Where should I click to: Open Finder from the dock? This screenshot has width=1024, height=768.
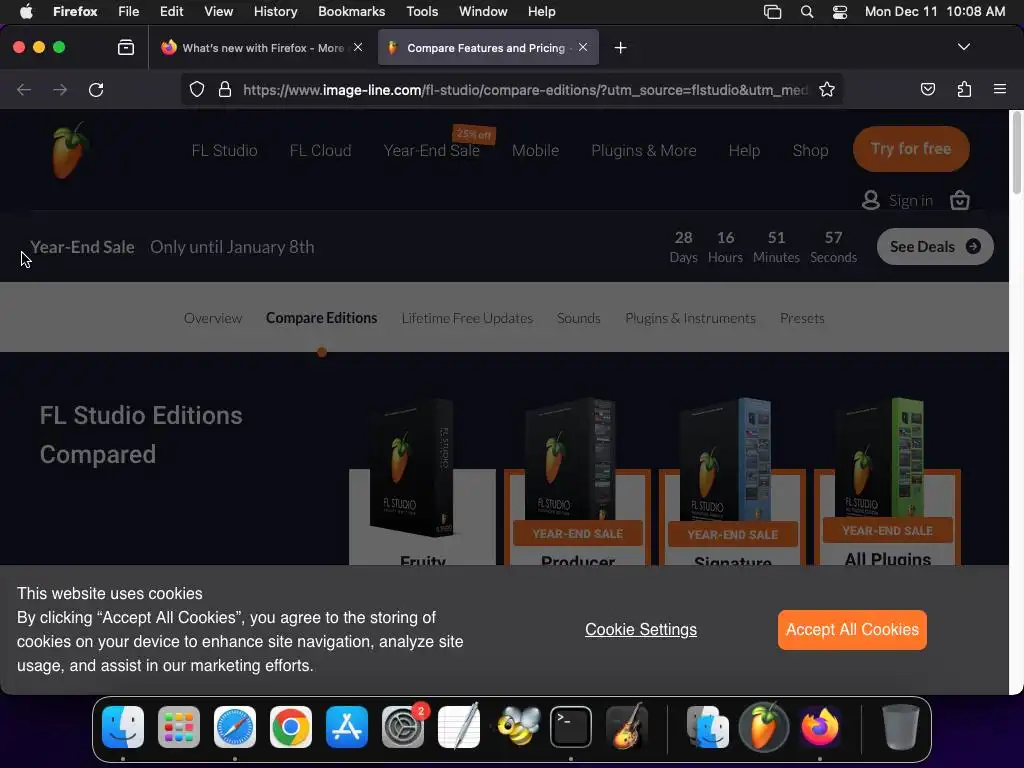[123, 727]
